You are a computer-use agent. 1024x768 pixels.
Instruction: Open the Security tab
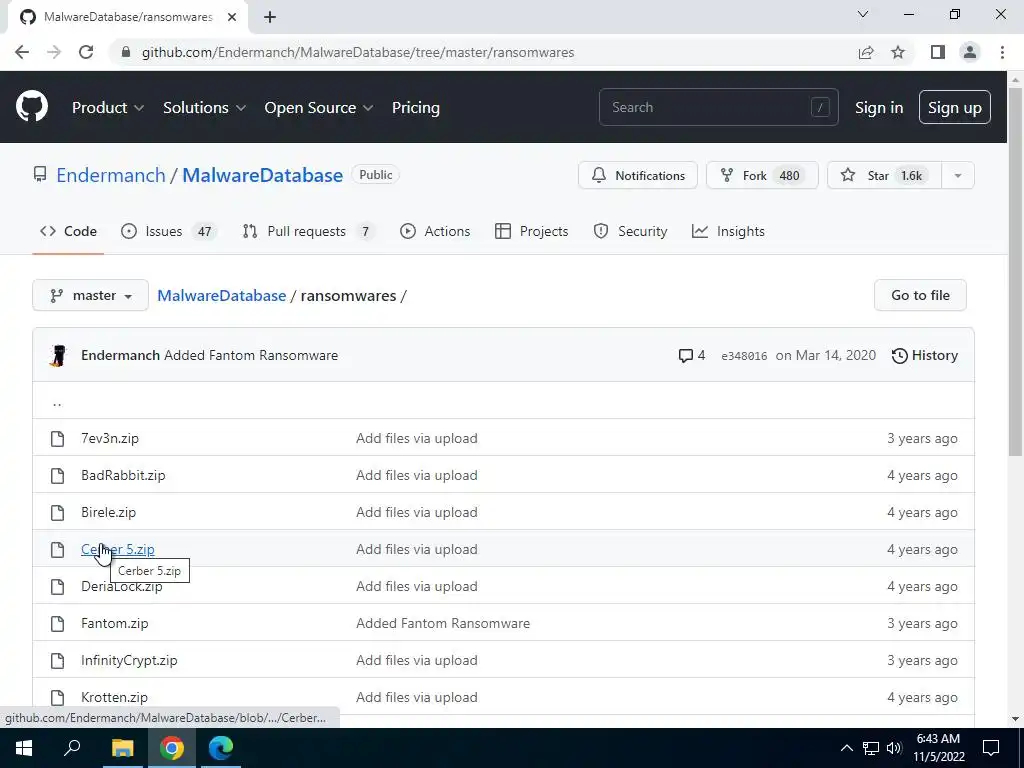630,231
